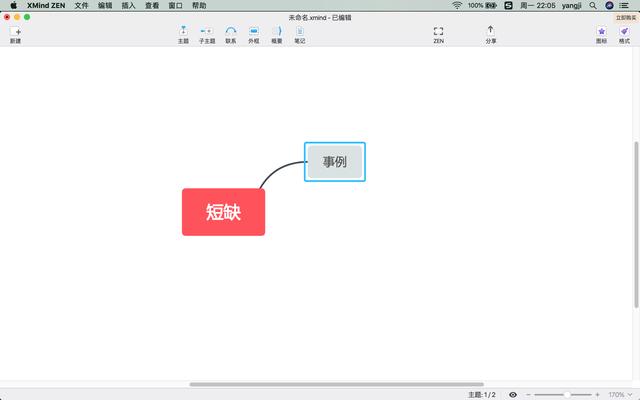Open the 文件 menu

81,5
